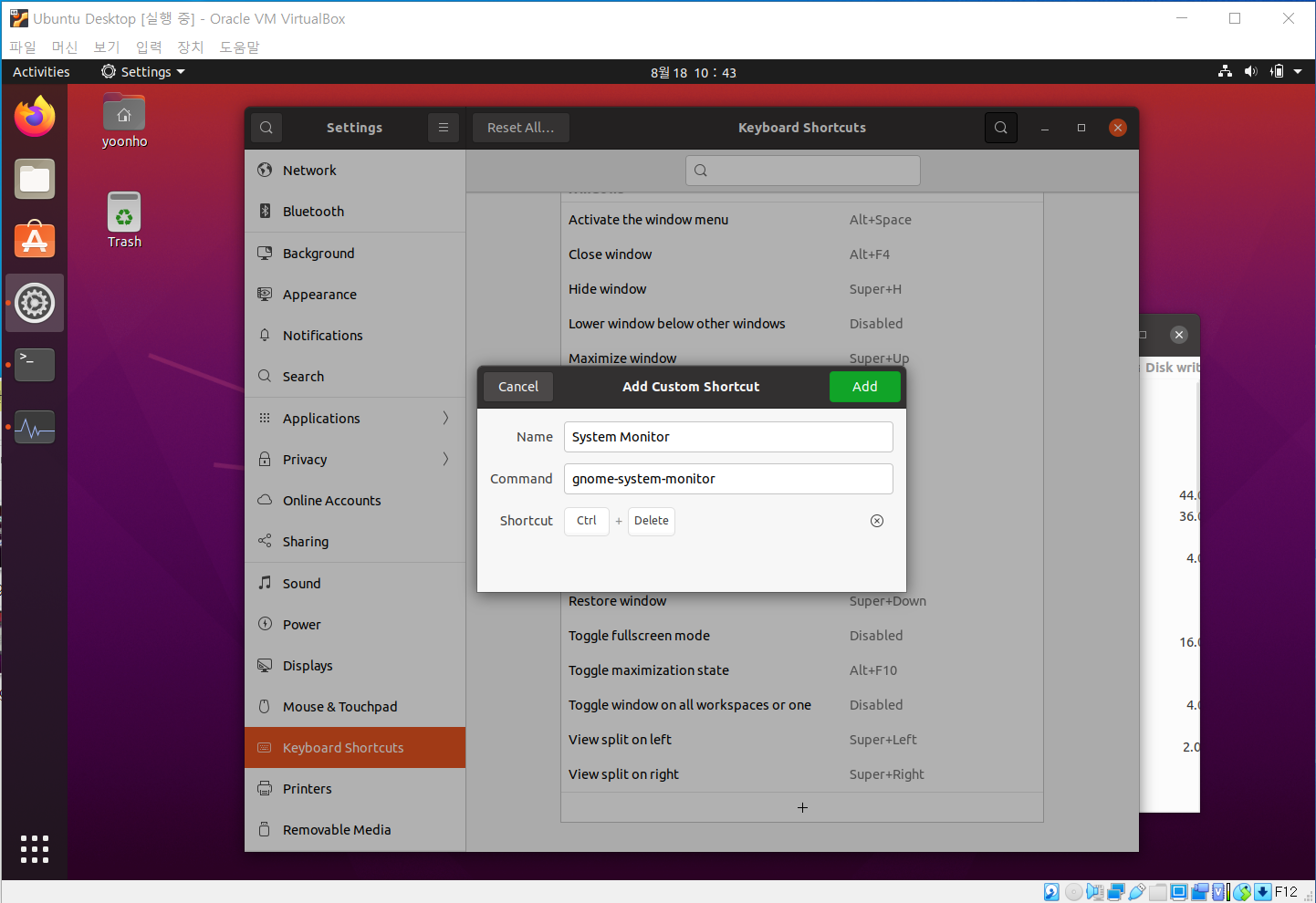This screenshot has width=1316, height=903.
Task: Open the 장치 menu in VirtualBox
Action: point(191,47)
